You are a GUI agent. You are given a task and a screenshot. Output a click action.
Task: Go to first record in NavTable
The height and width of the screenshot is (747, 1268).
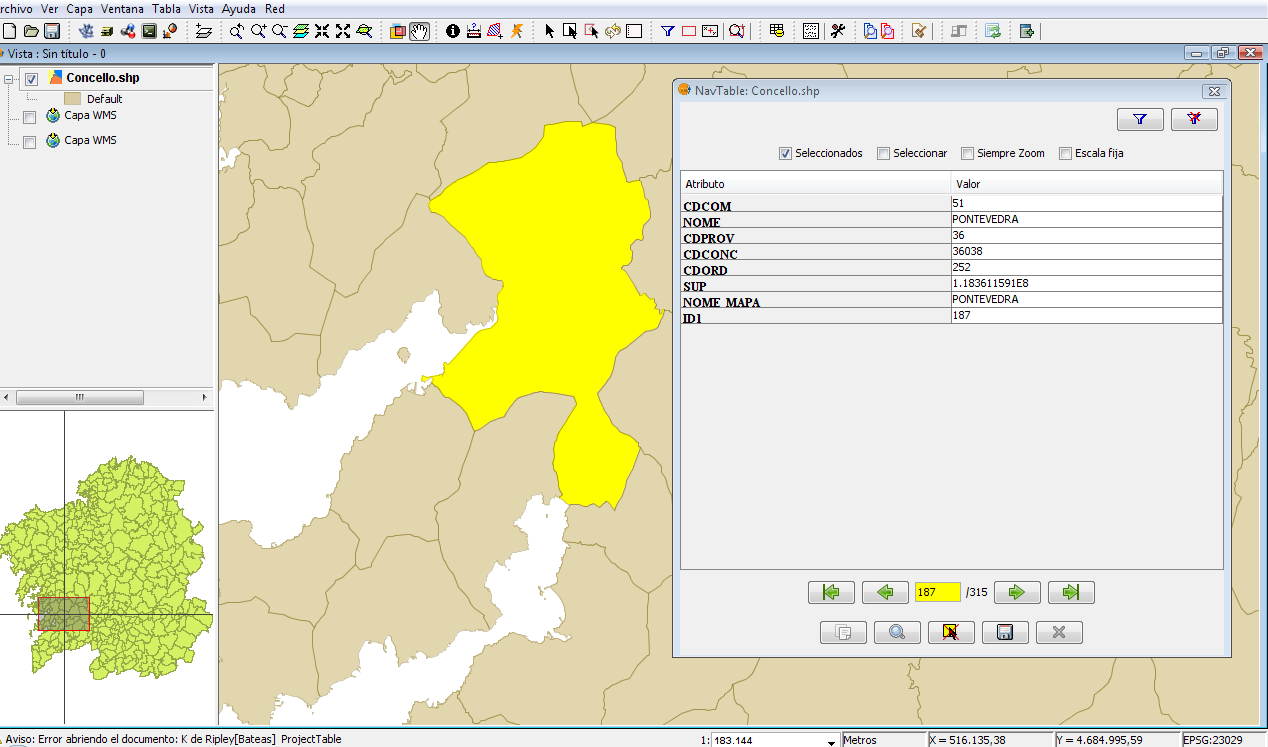click(x=831, y=592)
